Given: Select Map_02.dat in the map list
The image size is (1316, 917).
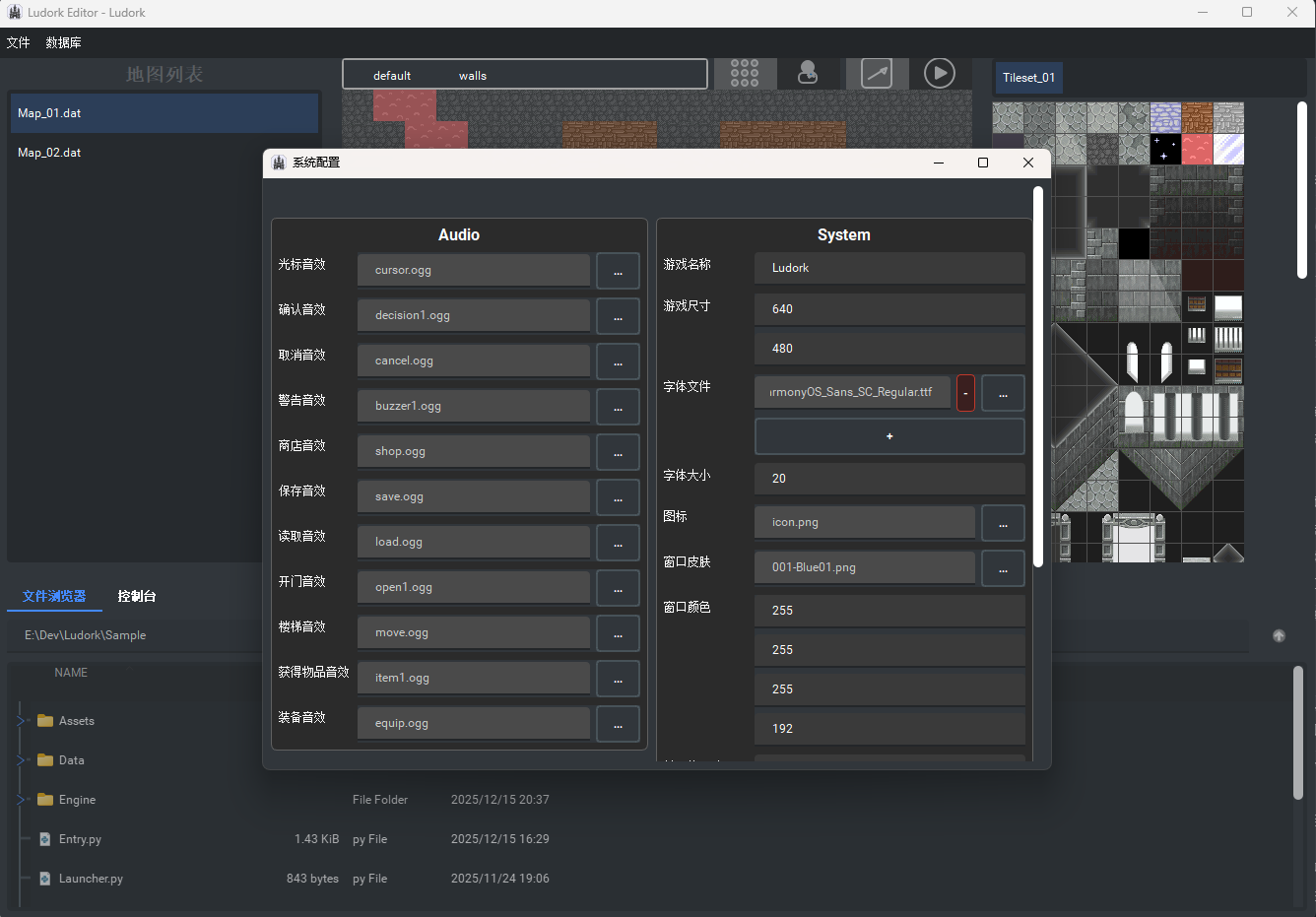Looking at the screenshot, I should pos(49,153).
